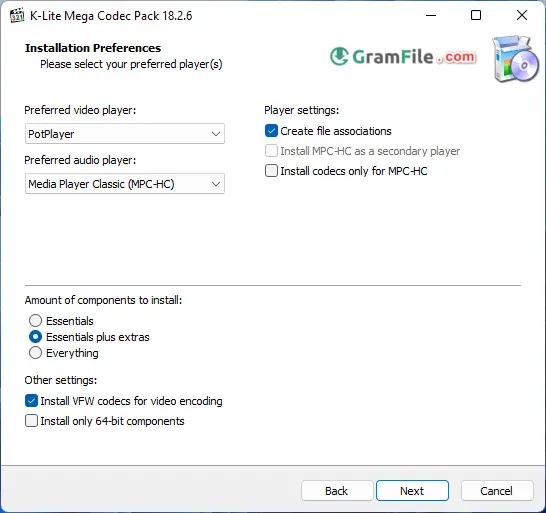Continue with the Next button

tap(412, 491)
